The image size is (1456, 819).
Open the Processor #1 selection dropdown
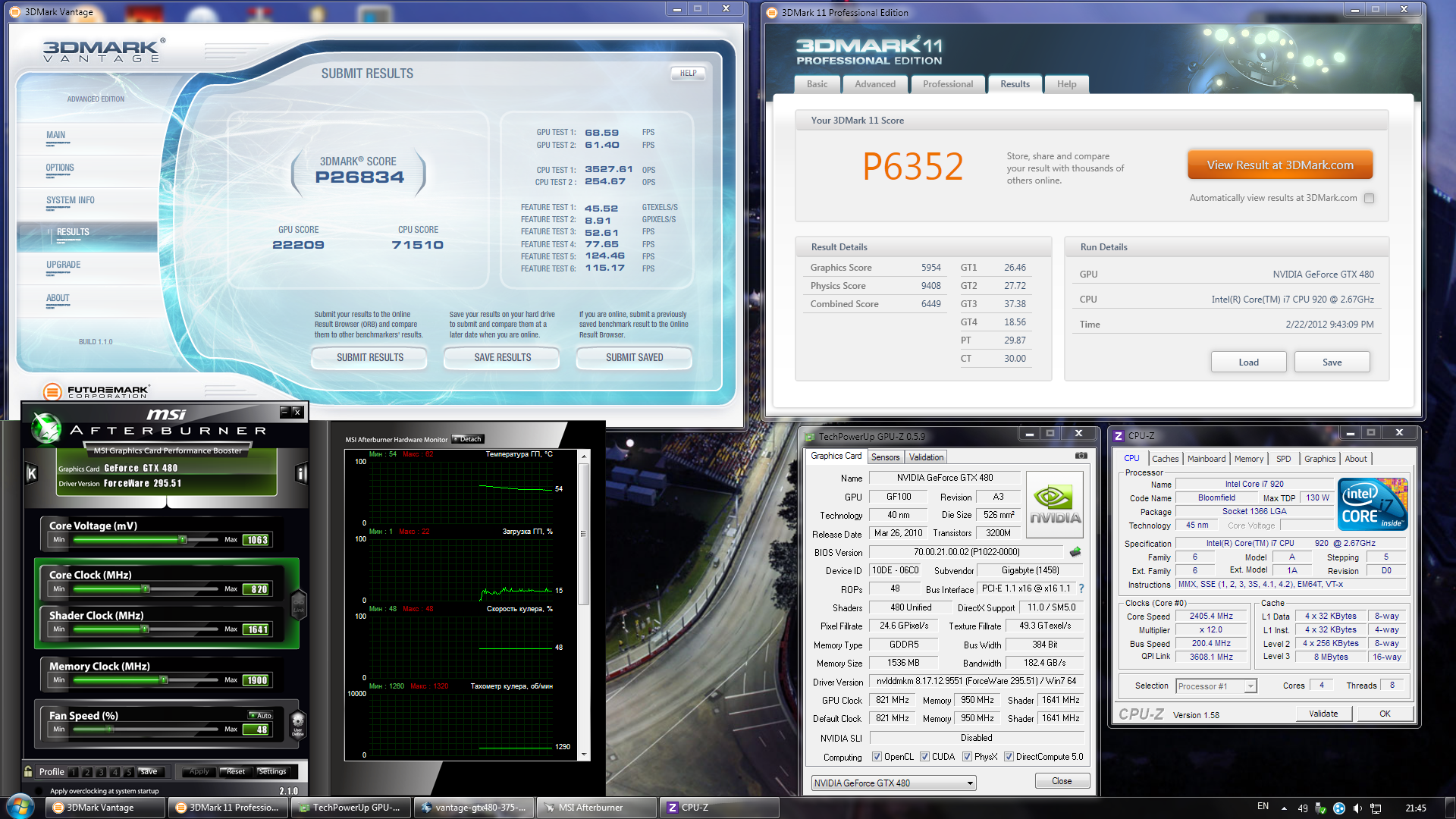click(x=1250, y=686)
